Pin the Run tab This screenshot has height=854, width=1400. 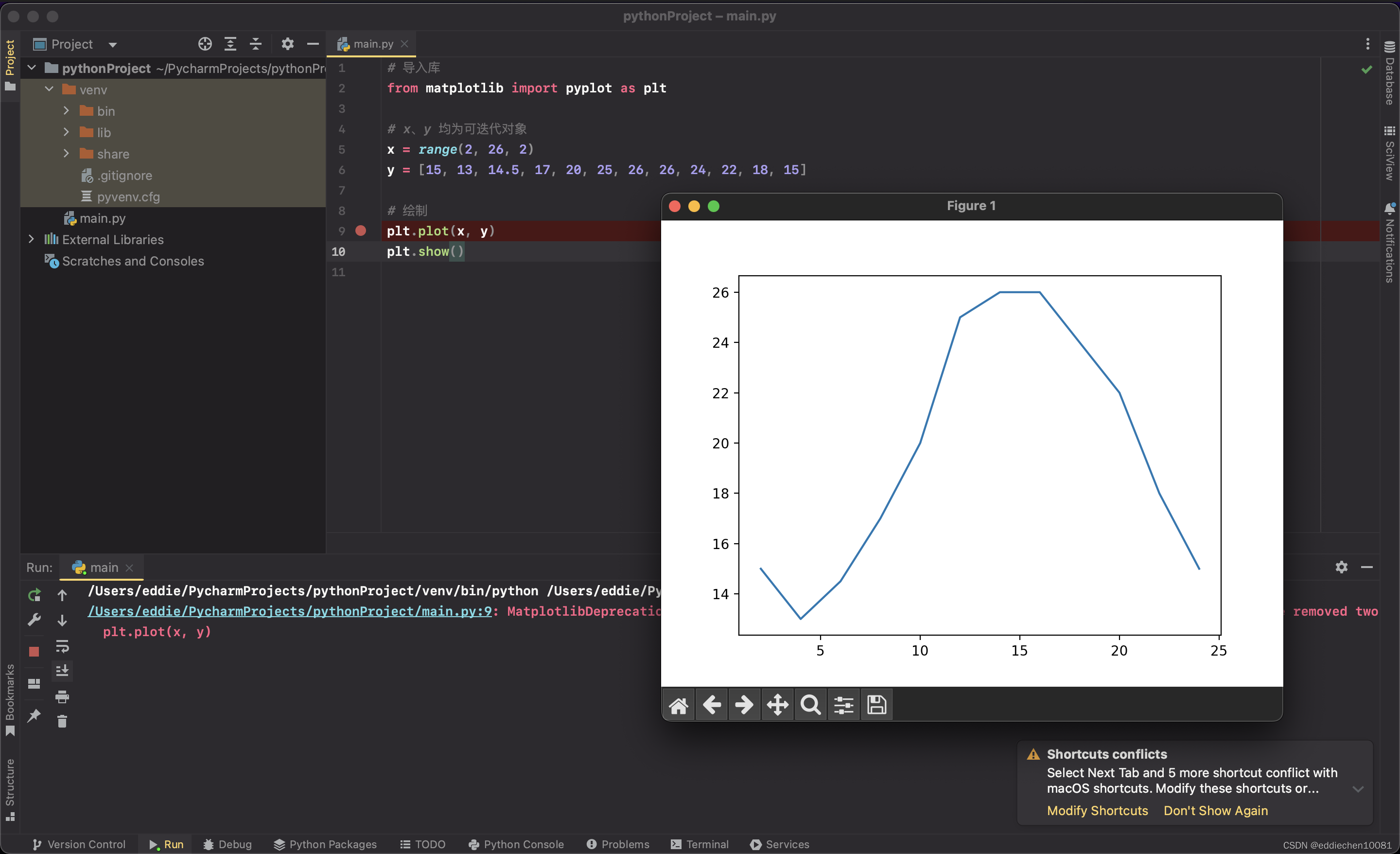[34, 716]
